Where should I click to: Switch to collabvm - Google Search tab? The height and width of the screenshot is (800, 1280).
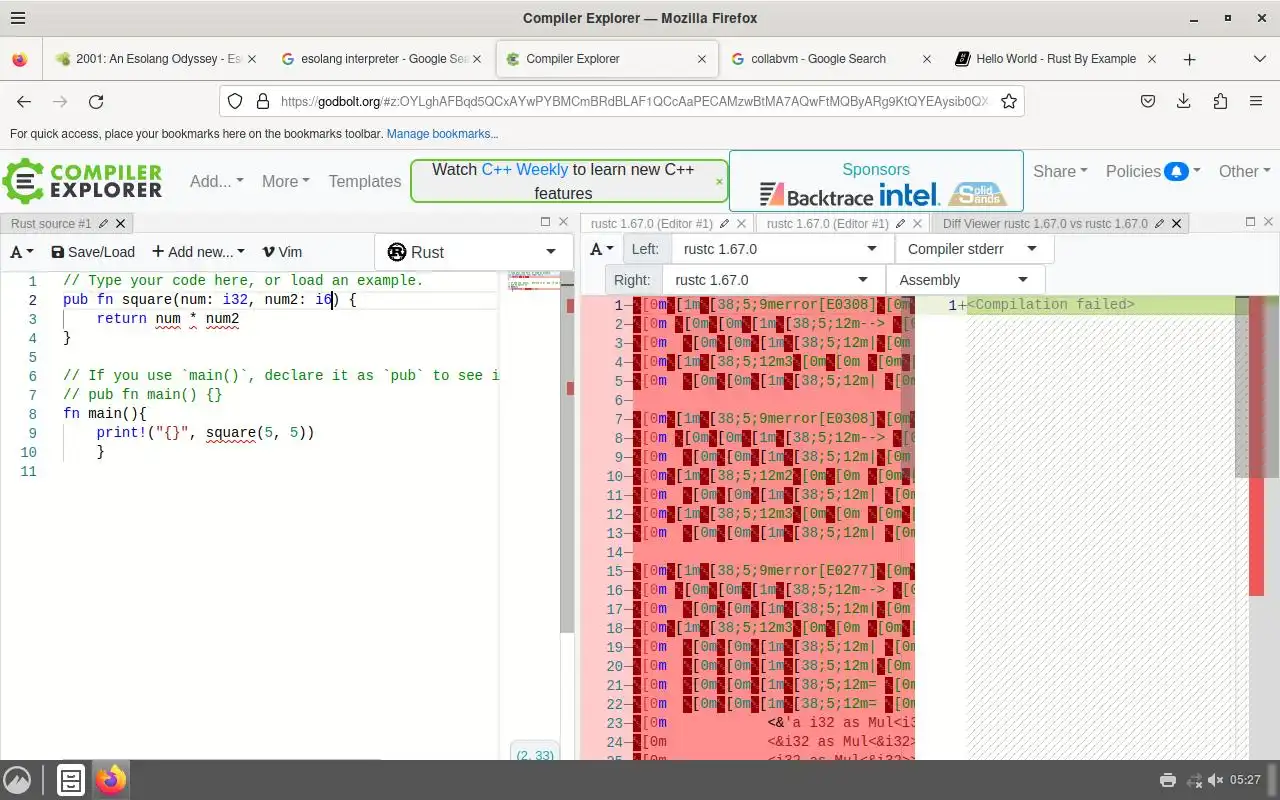pos(830,59)
